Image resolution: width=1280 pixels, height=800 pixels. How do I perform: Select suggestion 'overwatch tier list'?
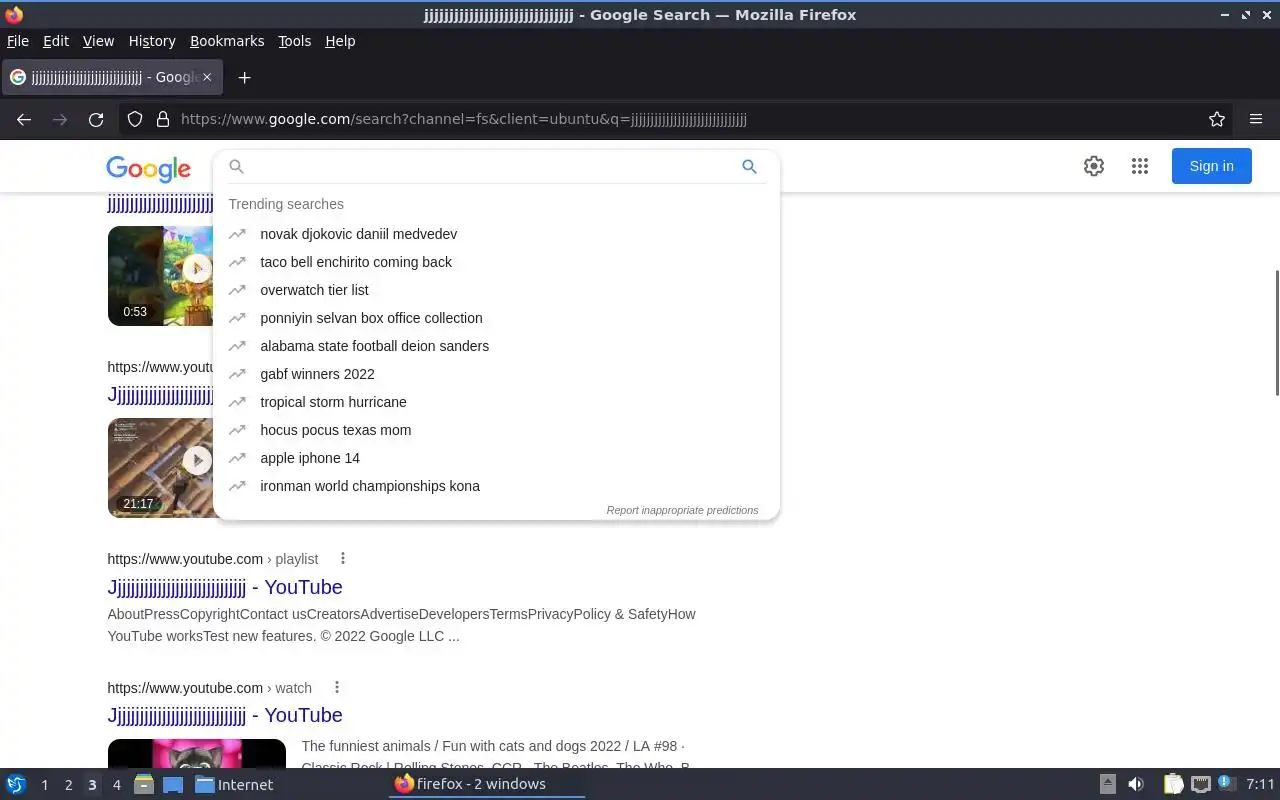(x=496, y=290)
